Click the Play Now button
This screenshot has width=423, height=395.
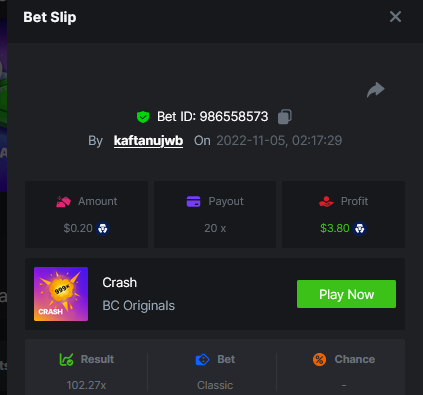346,294
